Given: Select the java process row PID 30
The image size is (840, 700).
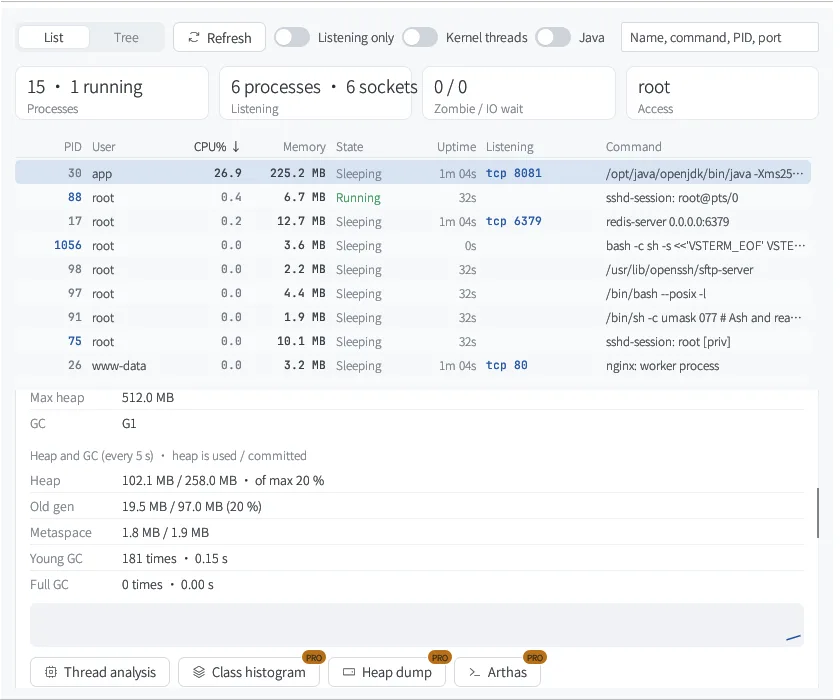Looking at the screenshot, I should (413, 173).
